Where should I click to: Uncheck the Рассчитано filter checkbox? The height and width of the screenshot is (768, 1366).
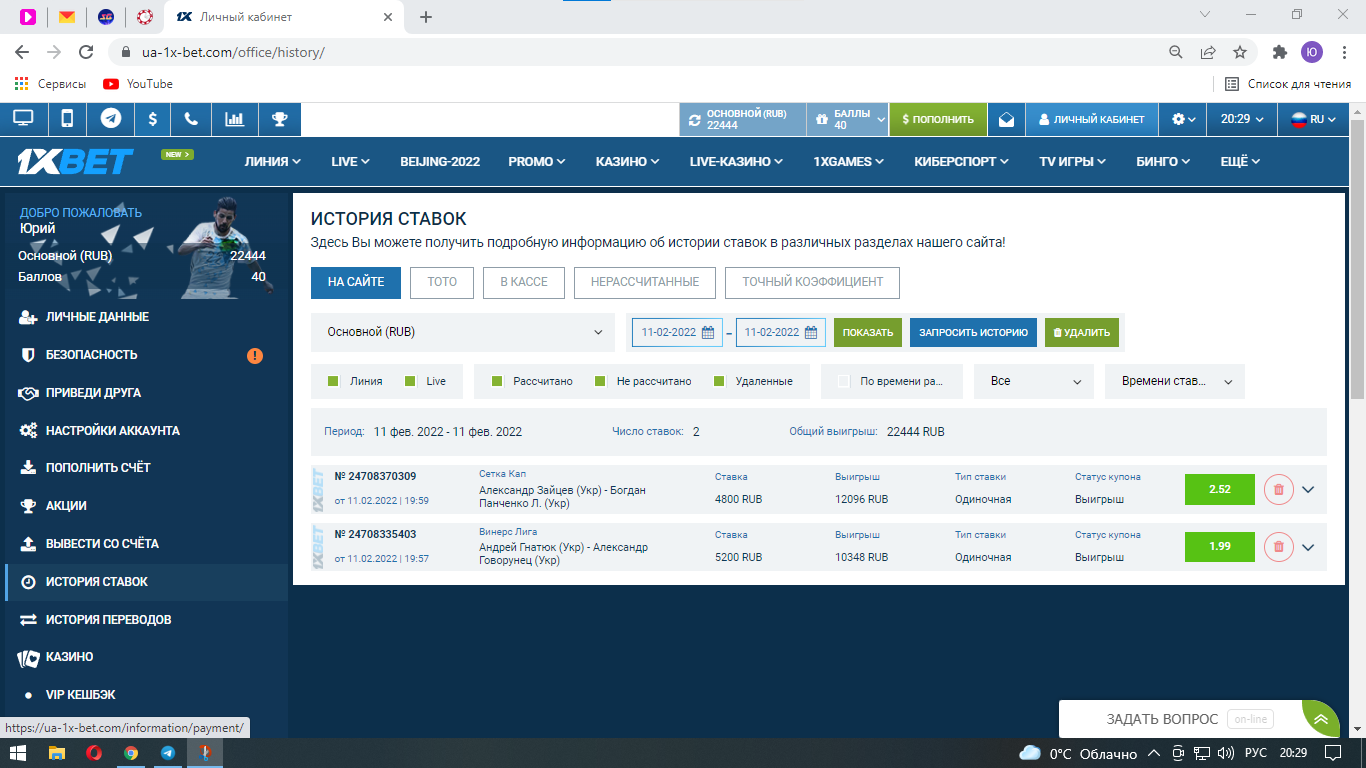tap(497, 381)
